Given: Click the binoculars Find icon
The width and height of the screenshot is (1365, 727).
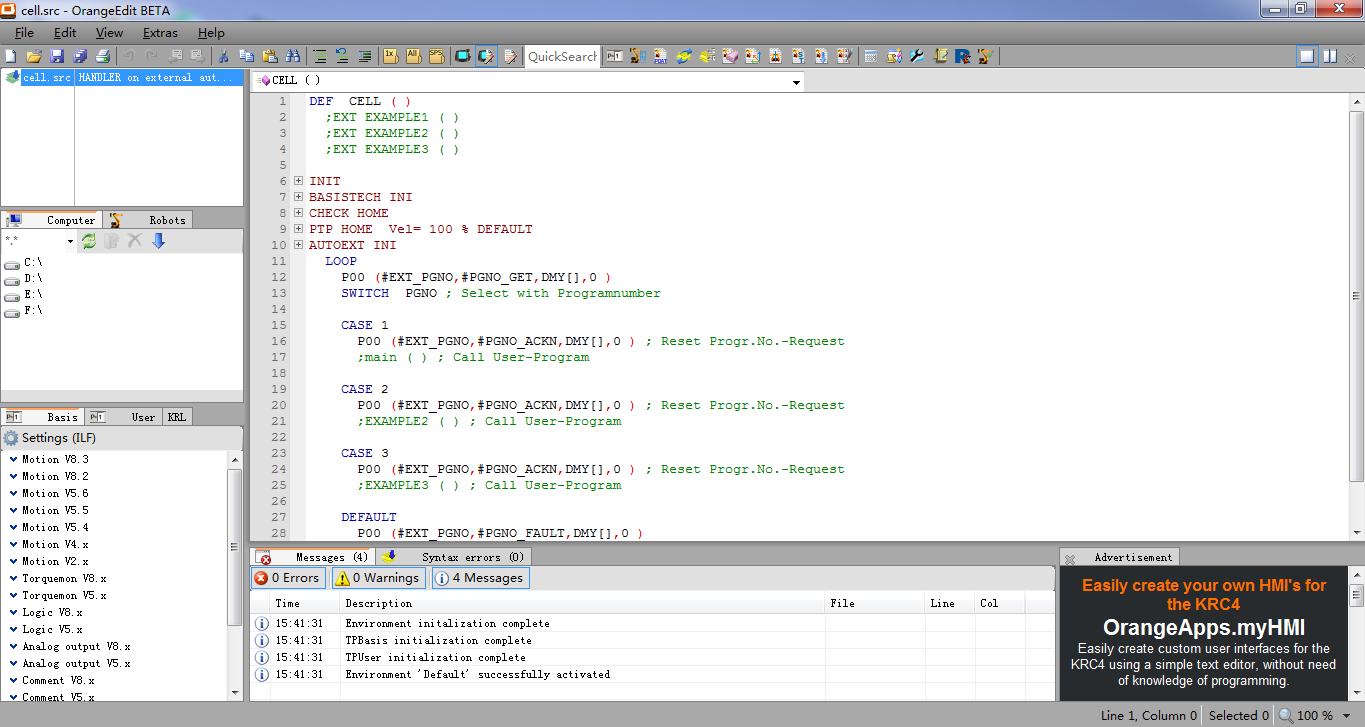Looking at the screenshot, I should [x=293, y=57].
